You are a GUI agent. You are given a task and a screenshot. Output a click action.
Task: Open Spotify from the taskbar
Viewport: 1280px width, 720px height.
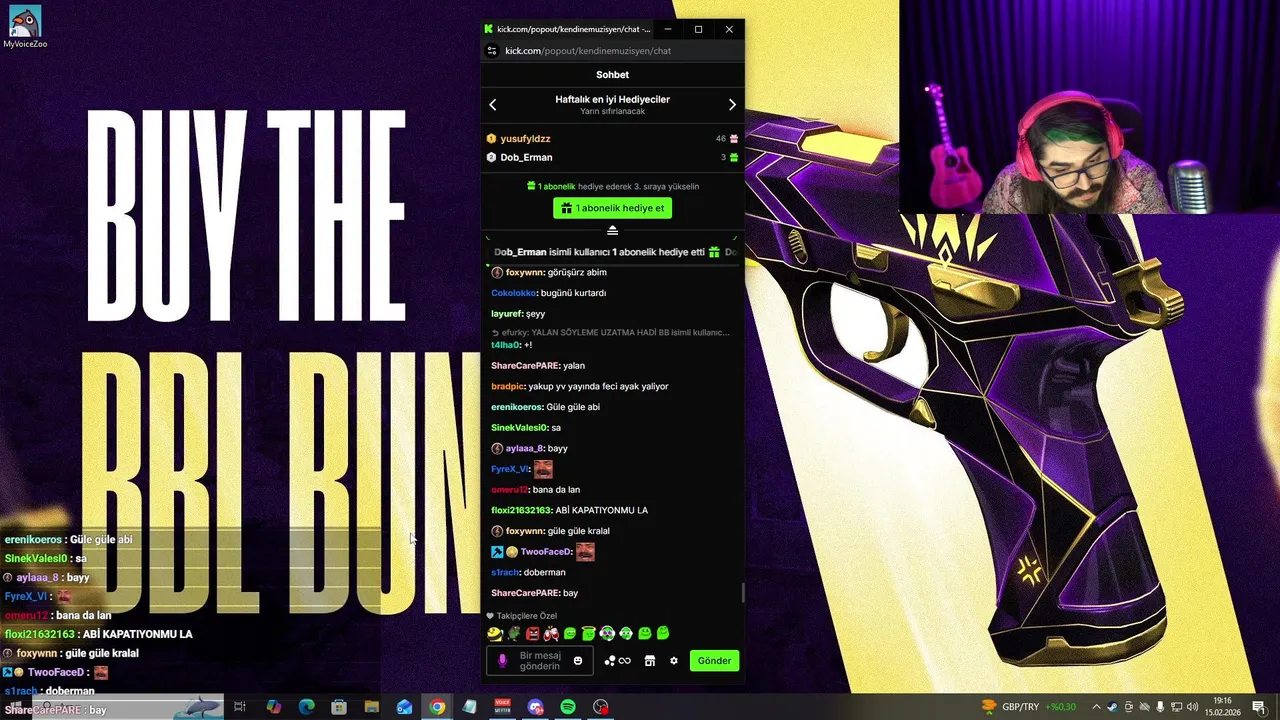click(x=568, y=707)
